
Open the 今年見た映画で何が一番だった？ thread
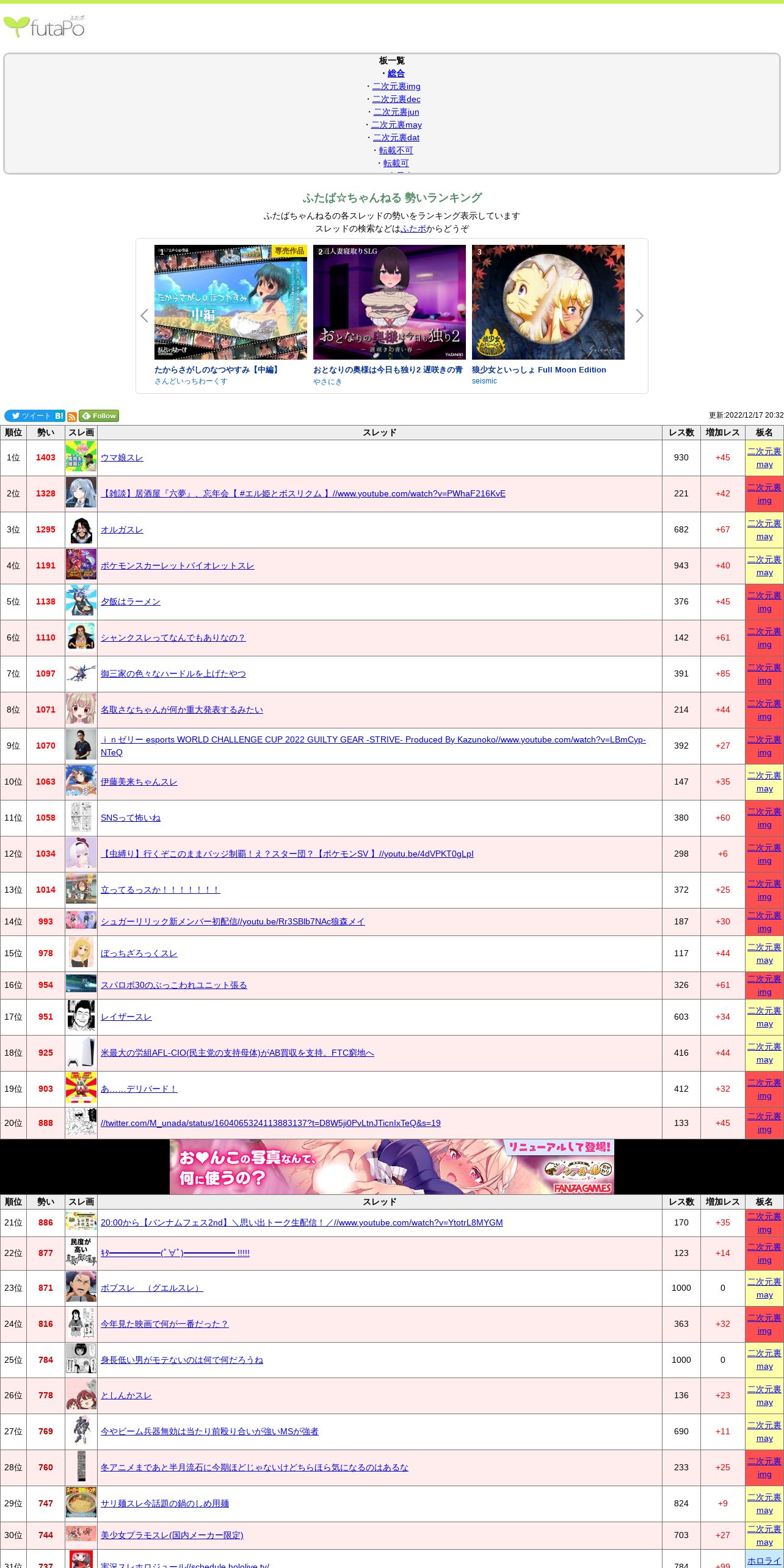point(165,1324)
